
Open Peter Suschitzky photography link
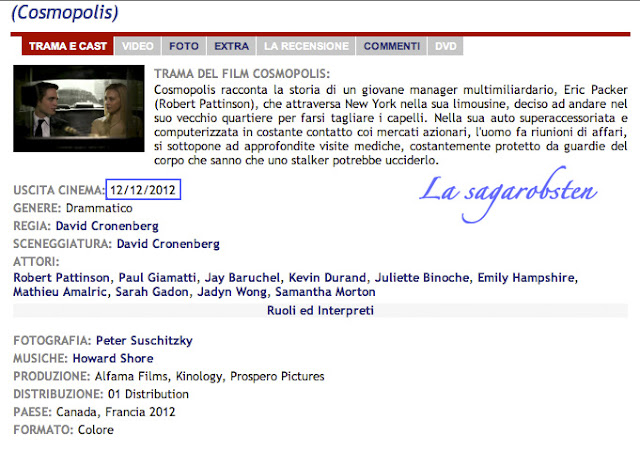pyautogui.click(x=144, y=340)
